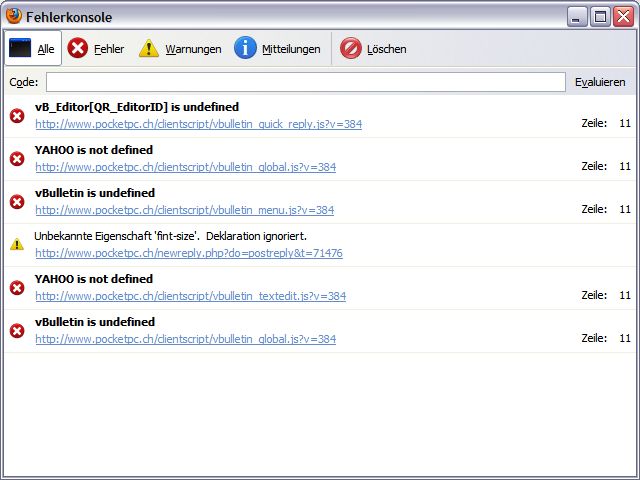Select 'vBulletin is undefined' text above menu.js

click(95, 193)
